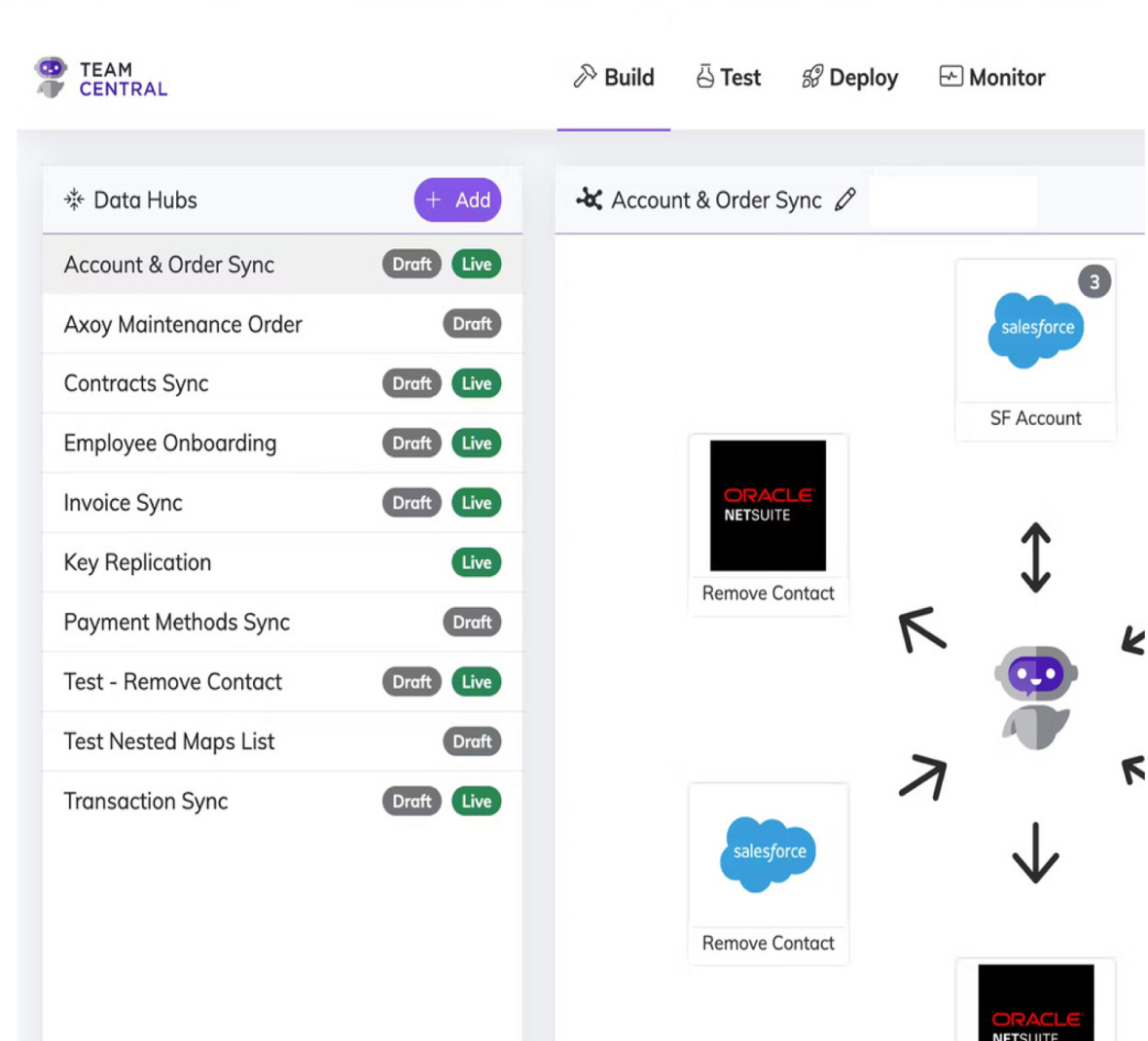The height and width of the screenshot is (1041, 1148).
Task: Select the SF Account Salesforce node
Action: [1035, 332]
